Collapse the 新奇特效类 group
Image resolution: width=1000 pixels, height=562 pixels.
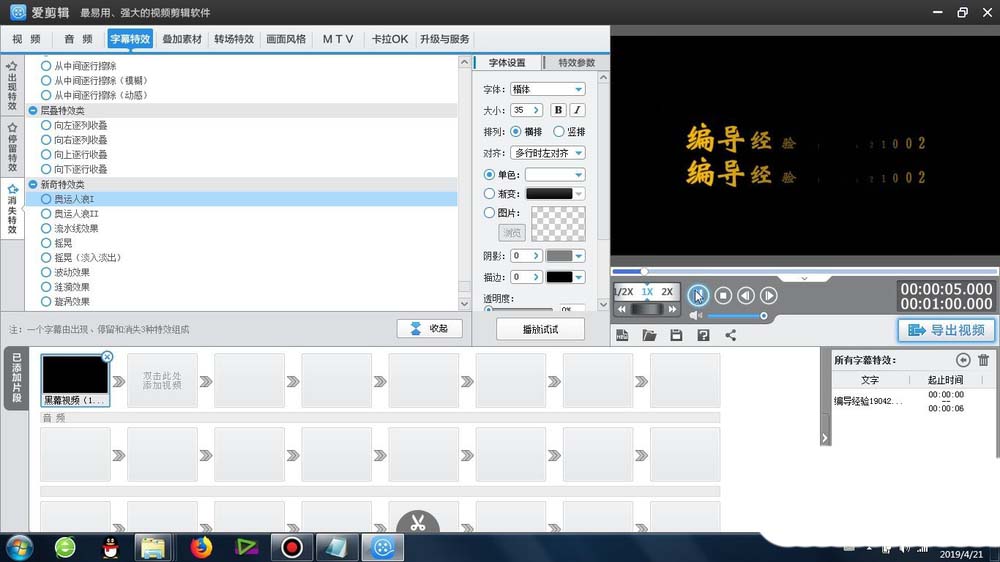tap(33, 184)
